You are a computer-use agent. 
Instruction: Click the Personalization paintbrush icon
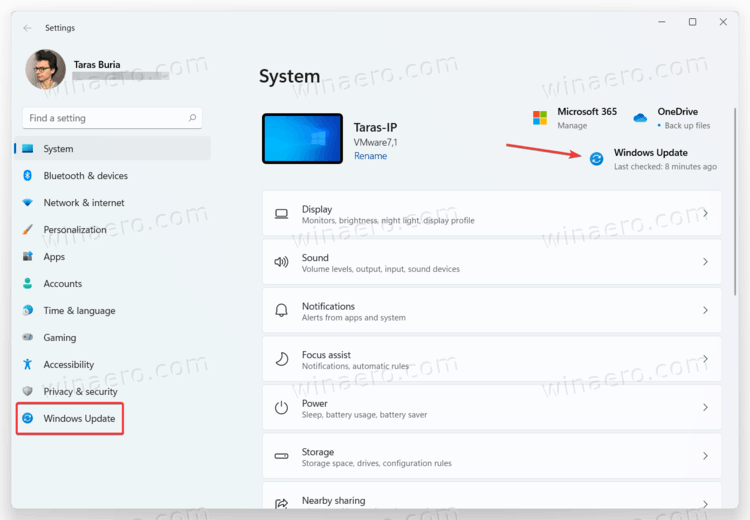click(28, 230)
